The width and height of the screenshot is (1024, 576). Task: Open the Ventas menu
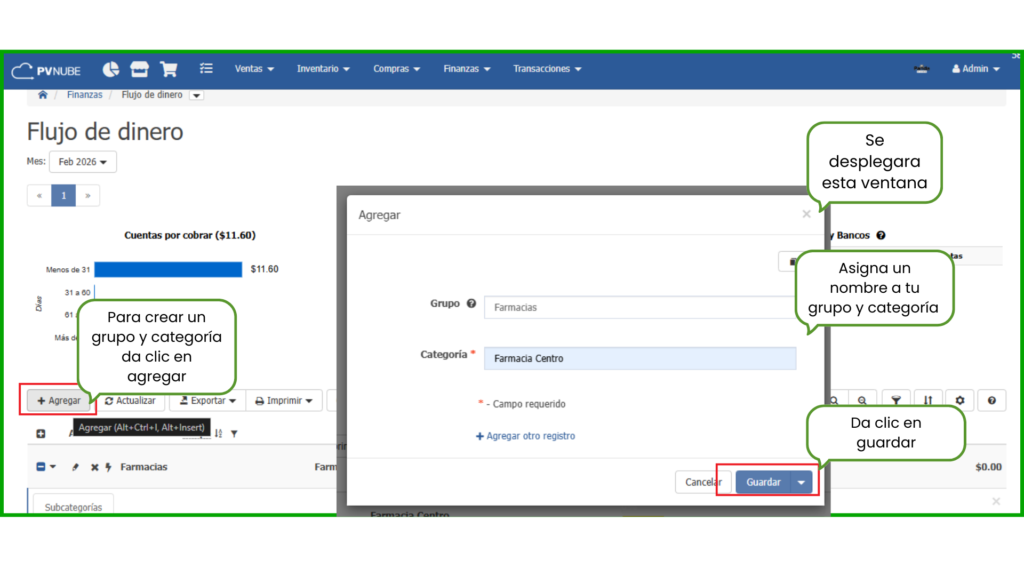254,69
